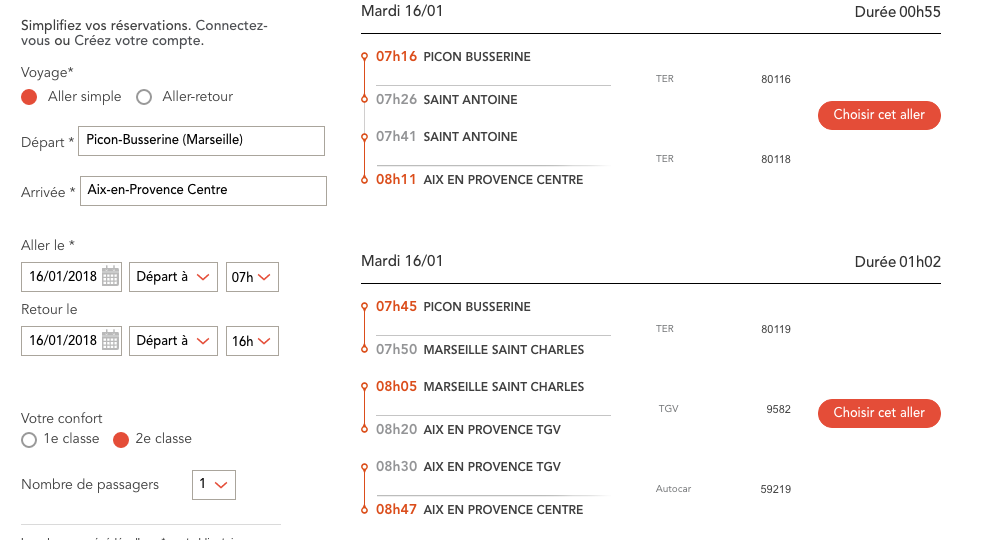Open the 07h hour dropdown
Screen dimensions: 985x540
[252, 277]
